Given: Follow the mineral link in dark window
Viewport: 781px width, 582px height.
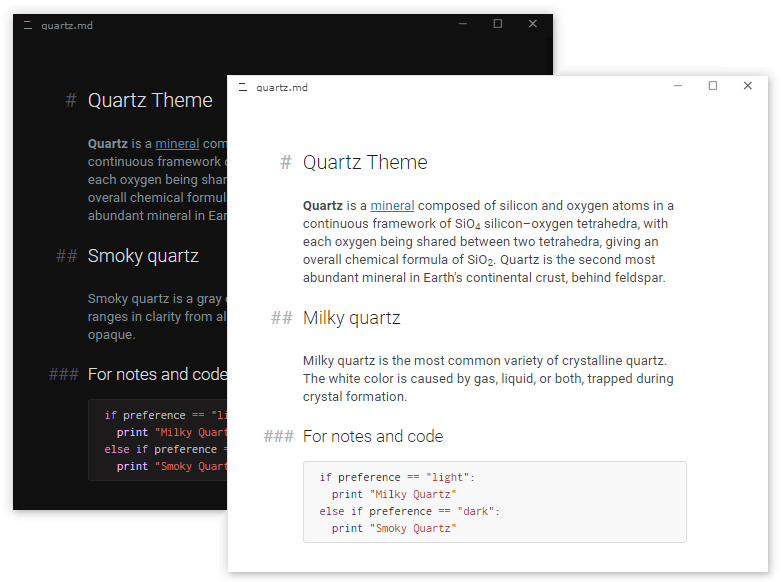Looking at the screenshot, I should pos(177,144).
